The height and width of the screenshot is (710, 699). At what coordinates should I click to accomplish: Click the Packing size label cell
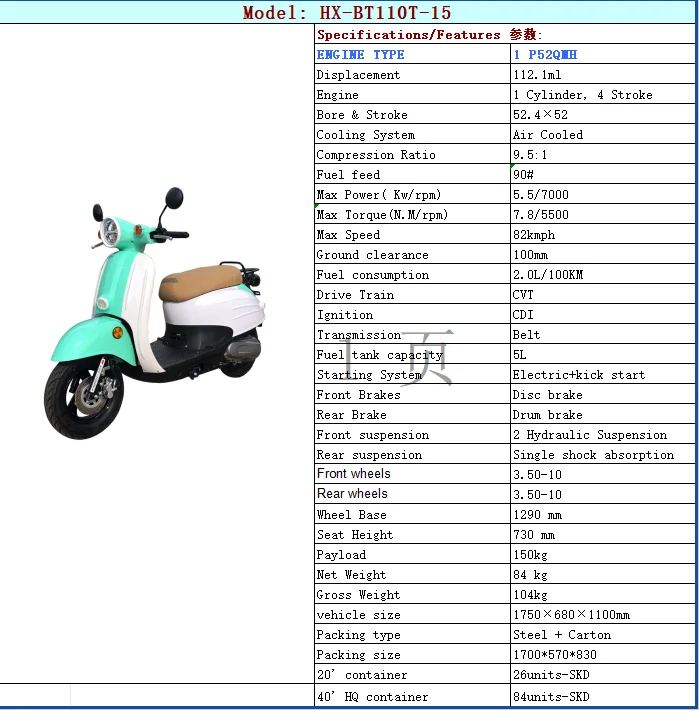412,655
